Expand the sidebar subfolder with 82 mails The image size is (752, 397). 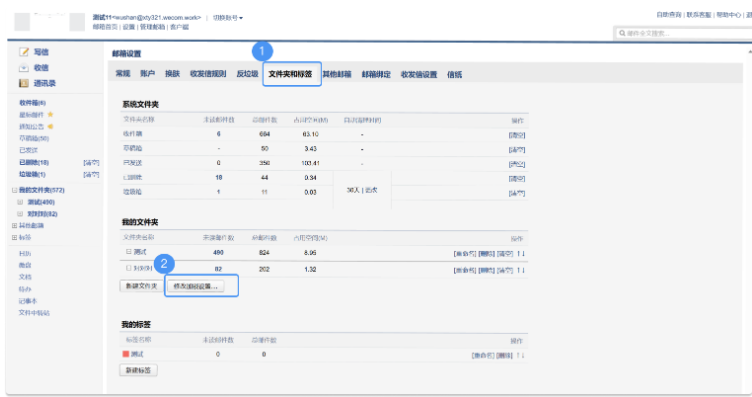coord(20,214)
